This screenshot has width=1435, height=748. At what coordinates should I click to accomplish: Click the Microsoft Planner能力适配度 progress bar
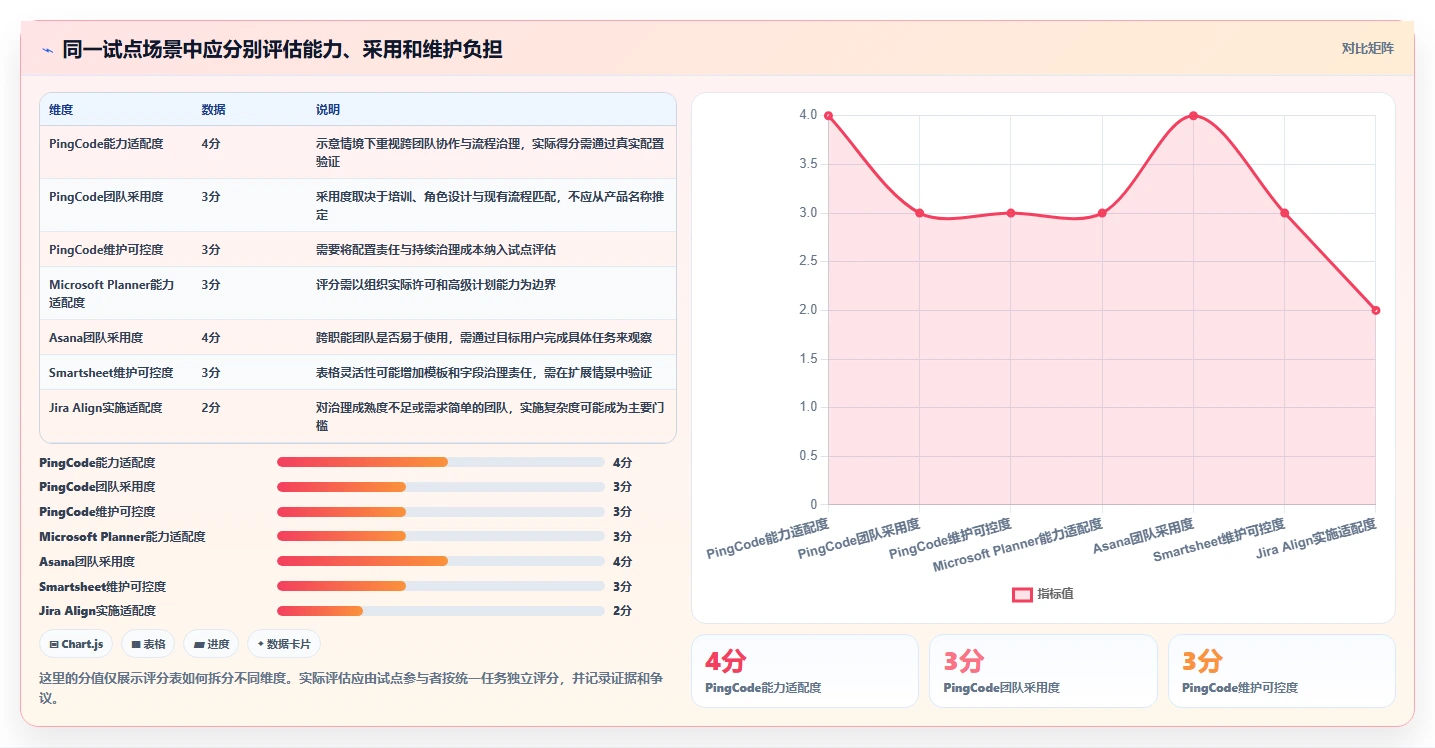pyautogui.click(x=440, y=537)
